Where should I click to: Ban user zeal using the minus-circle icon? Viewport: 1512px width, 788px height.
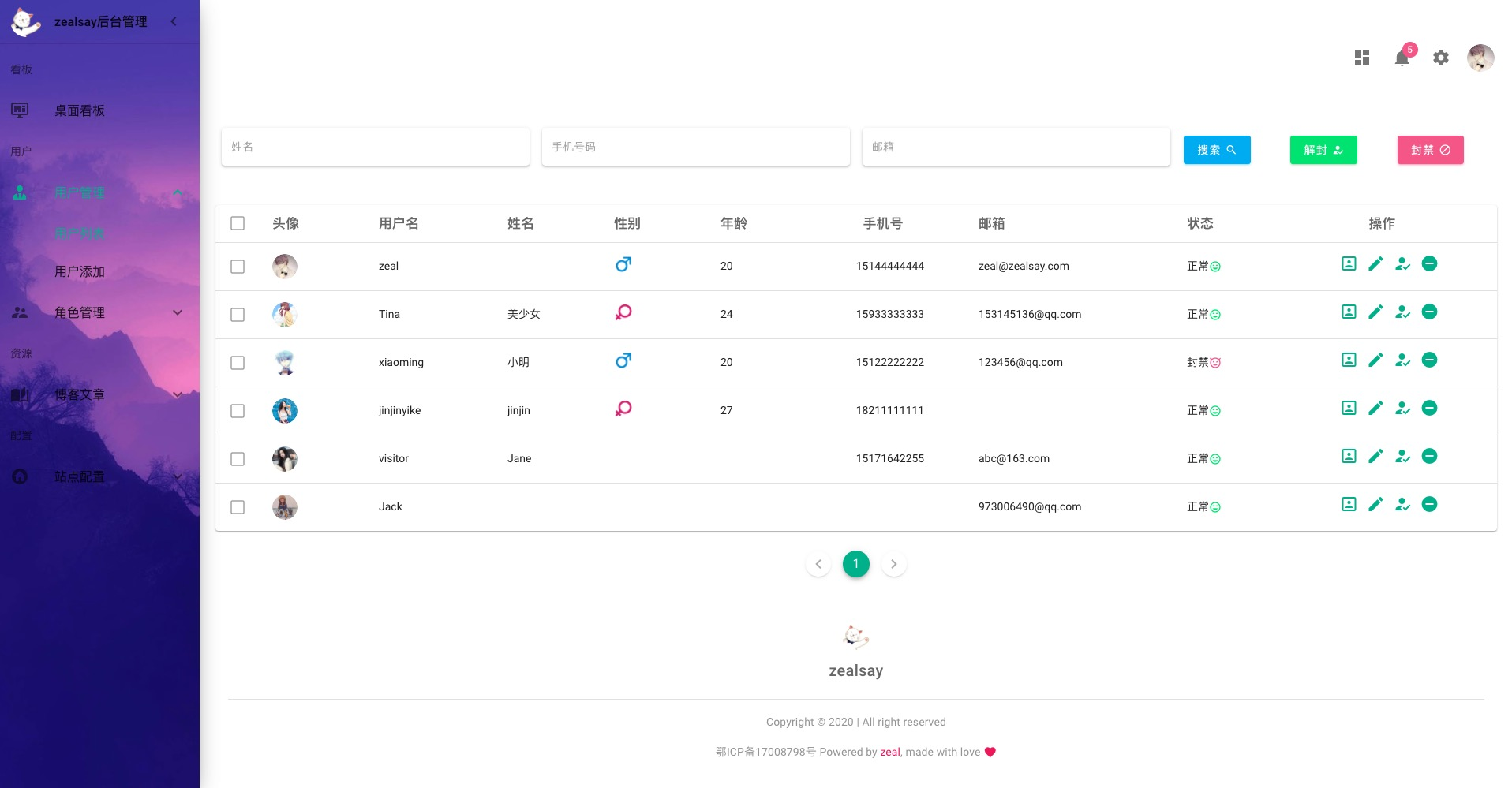(1429, 263)
